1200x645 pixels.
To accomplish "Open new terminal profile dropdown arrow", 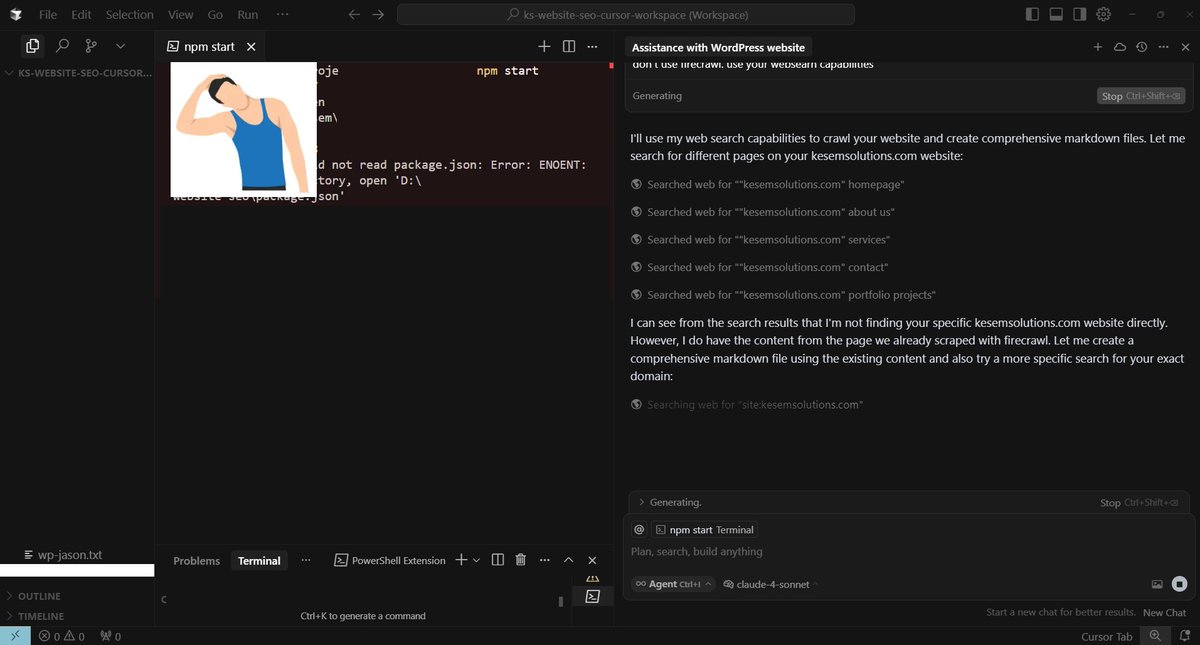I will (476, 560).
